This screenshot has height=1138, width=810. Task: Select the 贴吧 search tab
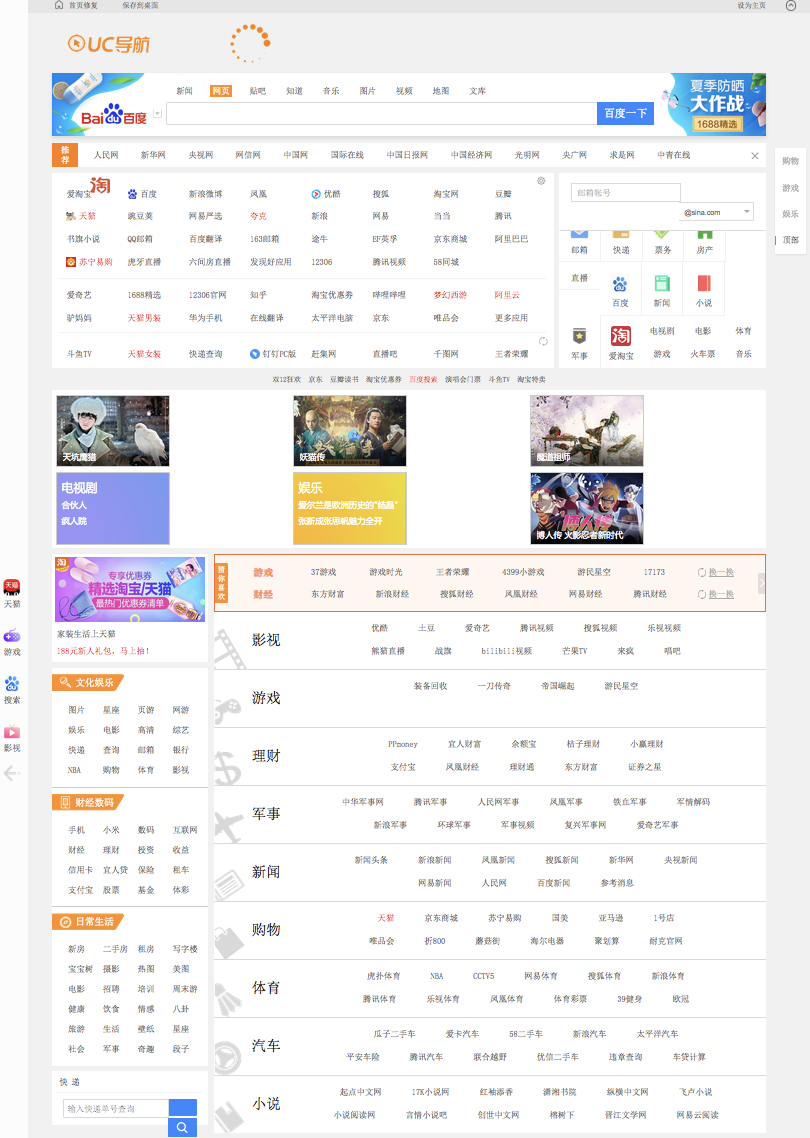(258, 91)
